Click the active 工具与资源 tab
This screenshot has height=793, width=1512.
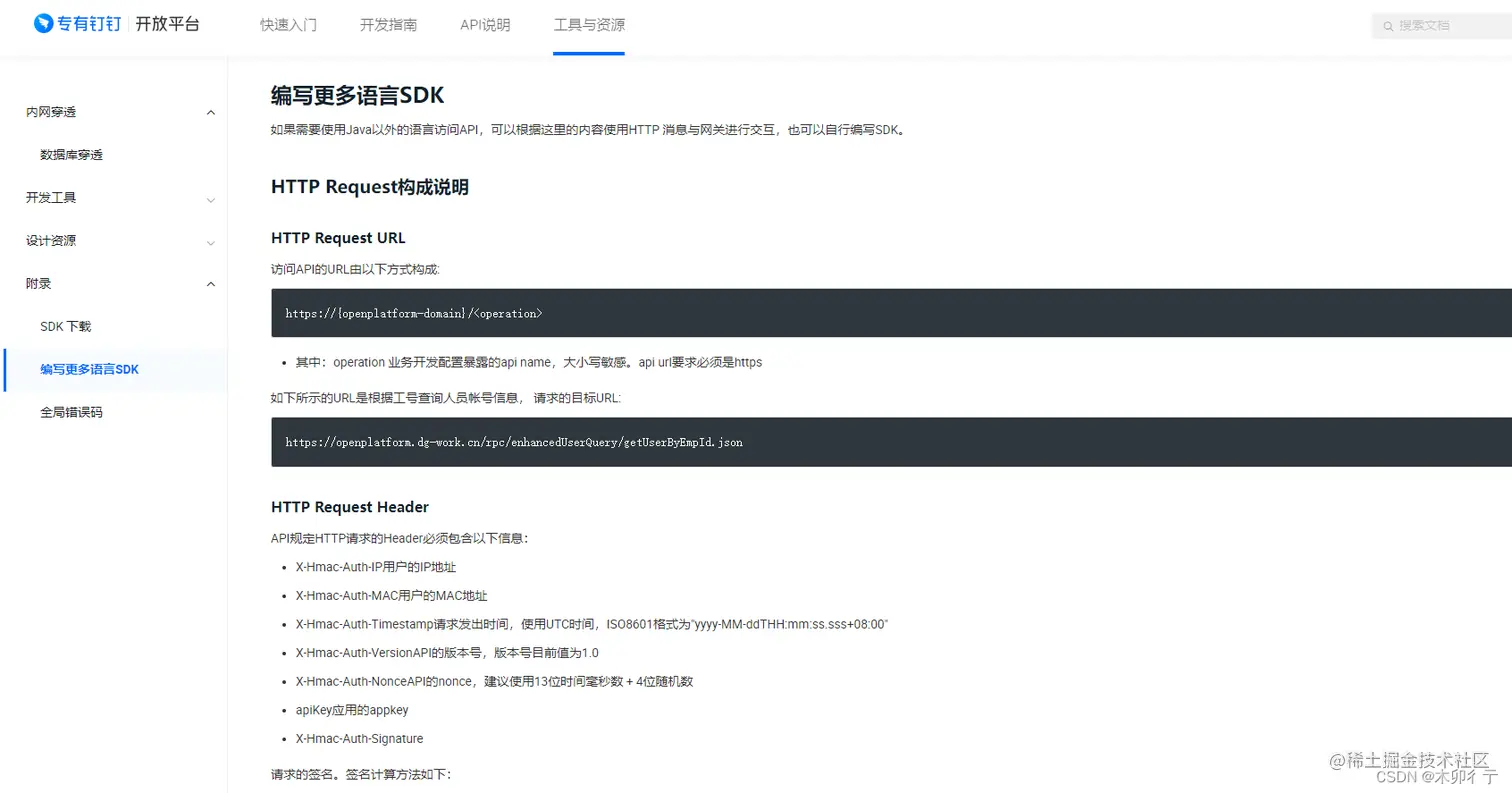point(588,25)
